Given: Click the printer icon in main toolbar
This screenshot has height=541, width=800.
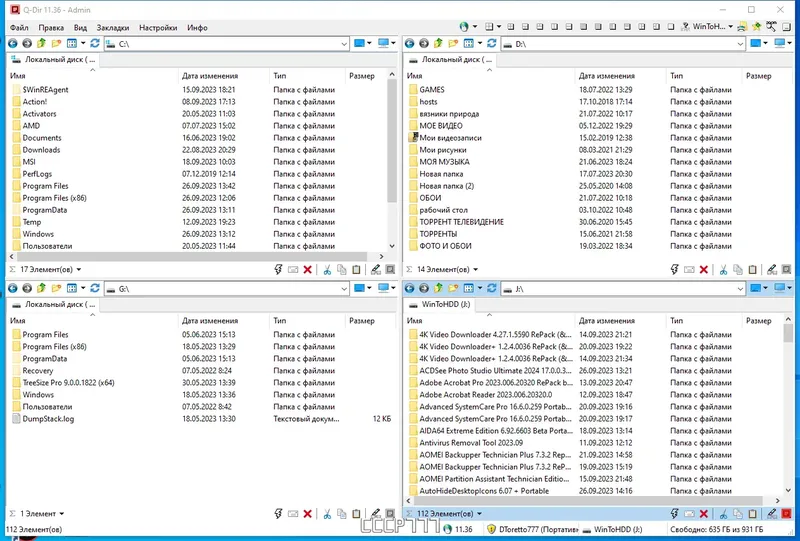Looking at the screenshot, I should [x=742, y=27].
